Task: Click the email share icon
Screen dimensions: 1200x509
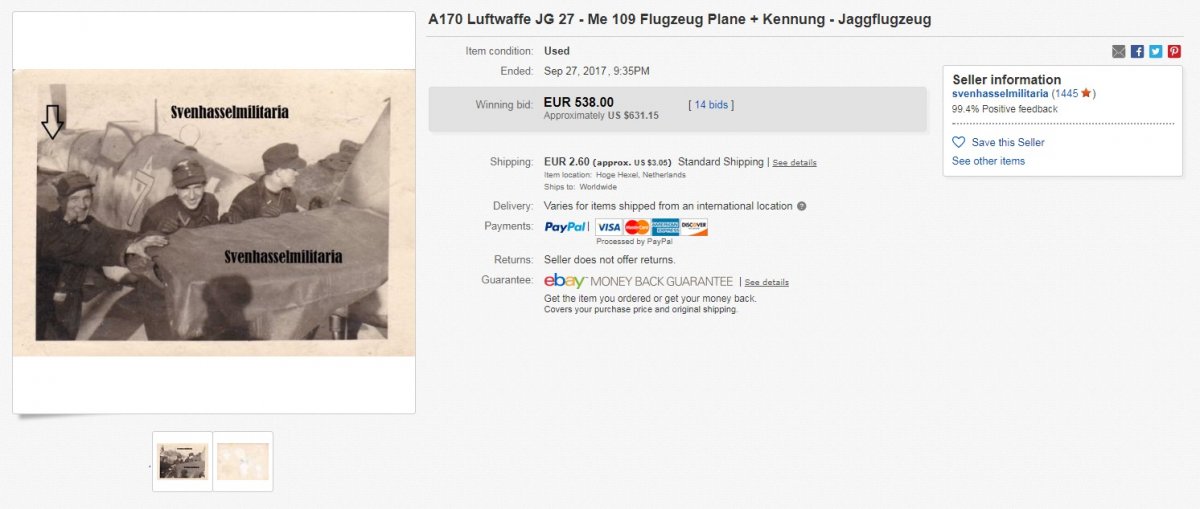Action: pyautogui.click(x=1119, y=52)
